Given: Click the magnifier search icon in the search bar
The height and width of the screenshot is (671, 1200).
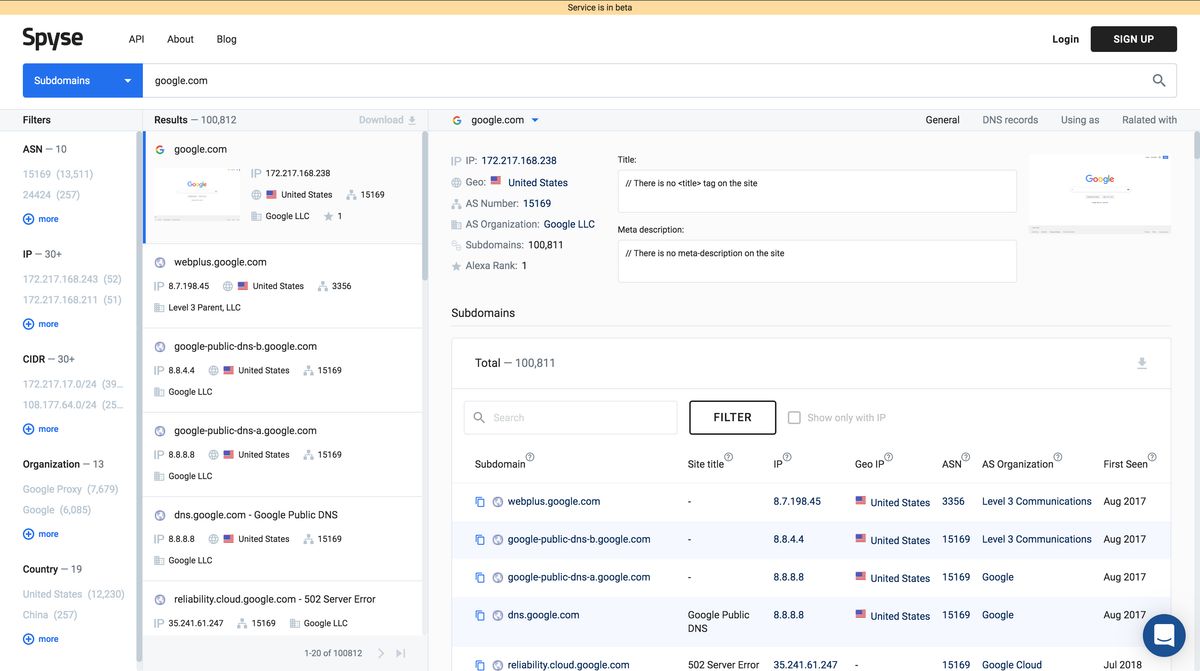Looking at the screenshot, I should [1158, 80].
